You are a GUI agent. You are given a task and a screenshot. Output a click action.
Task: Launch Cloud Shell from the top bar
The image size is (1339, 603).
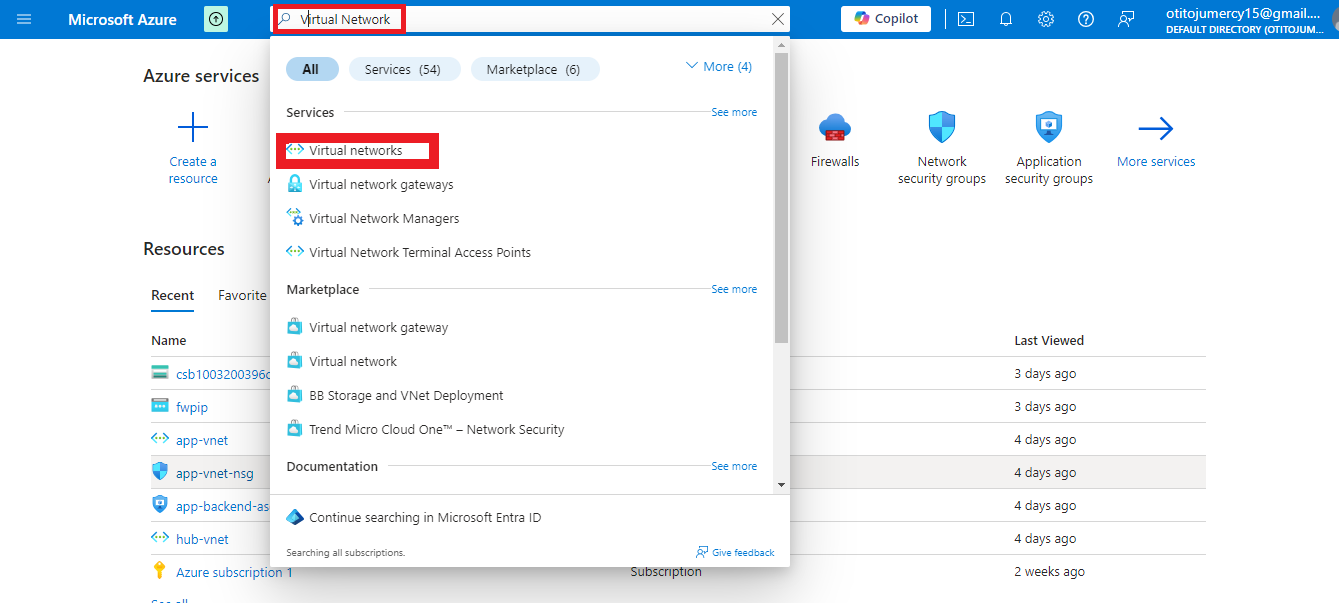(x=966, y=19)
